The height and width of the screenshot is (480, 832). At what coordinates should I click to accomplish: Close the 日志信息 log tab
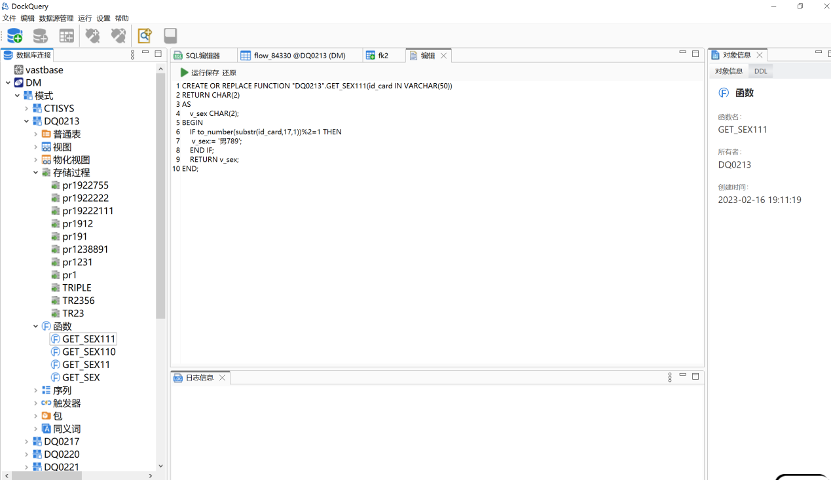(x=222, y=378)
